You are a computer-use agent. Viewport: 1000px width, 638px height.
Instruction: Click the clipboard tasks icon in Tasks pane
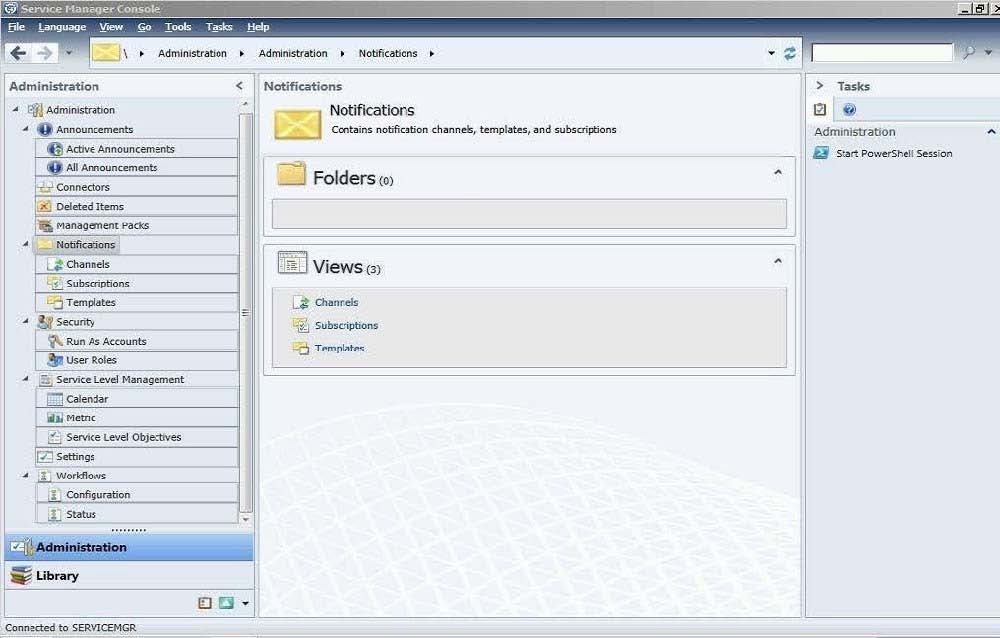point(820,110)
